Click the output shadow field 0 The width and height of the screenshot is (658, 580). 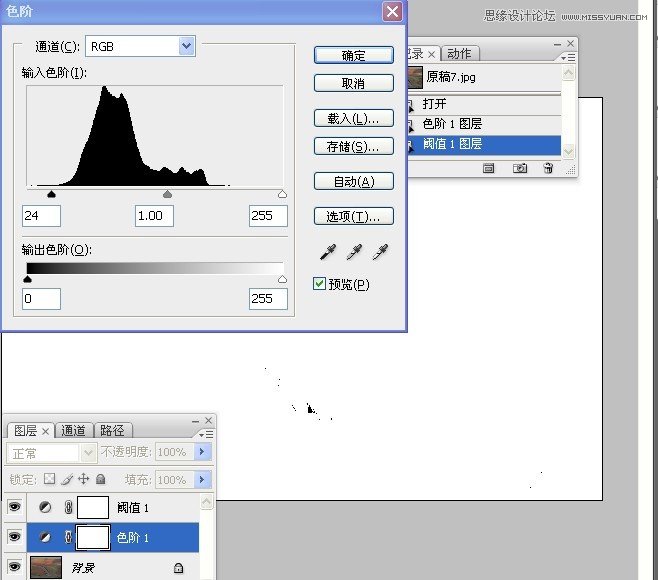(x=41, y=299)
